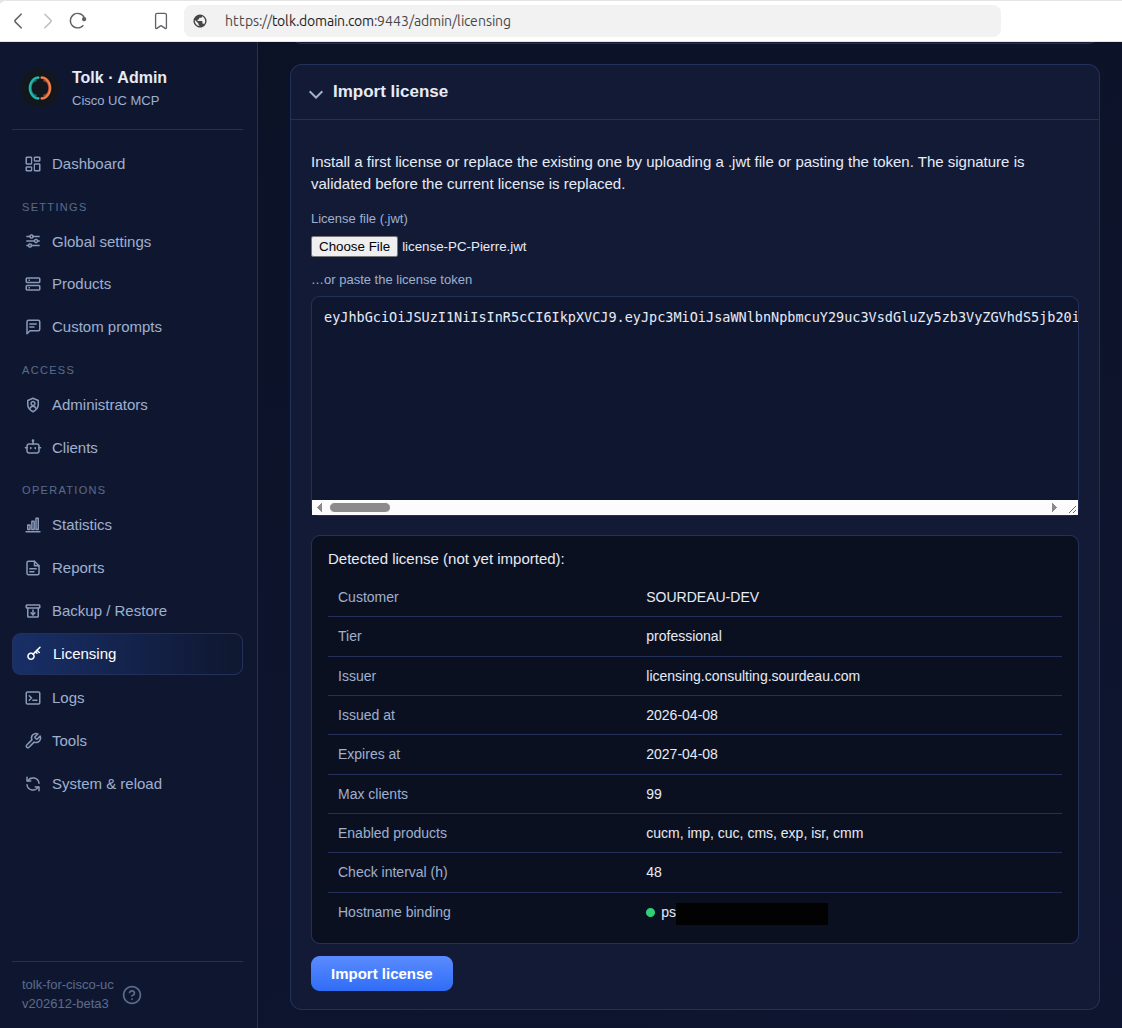The height and width of the screenshot is (1028, 1122).
Task: Open System & reload page
Action: 127,784
